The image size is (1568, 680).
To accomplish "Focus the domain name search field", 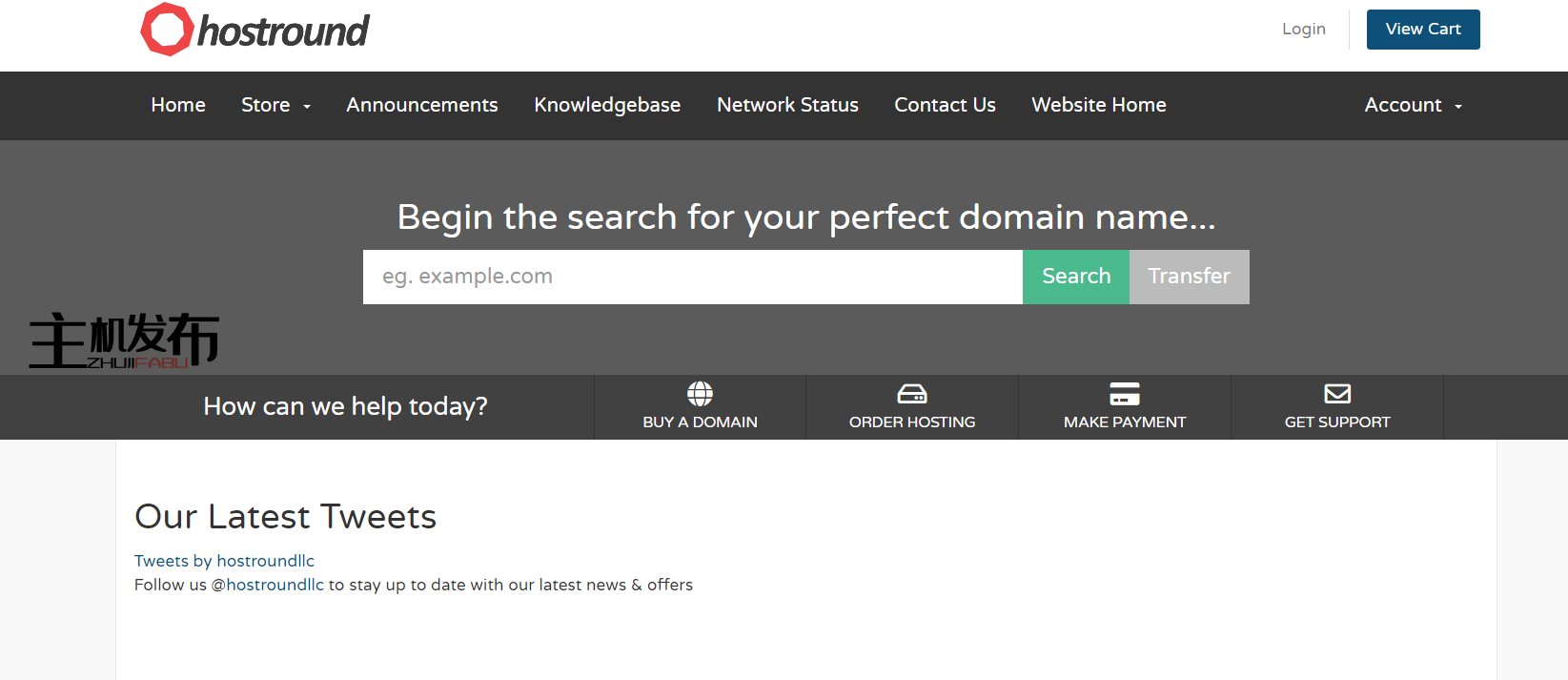I will coord(693,277).
